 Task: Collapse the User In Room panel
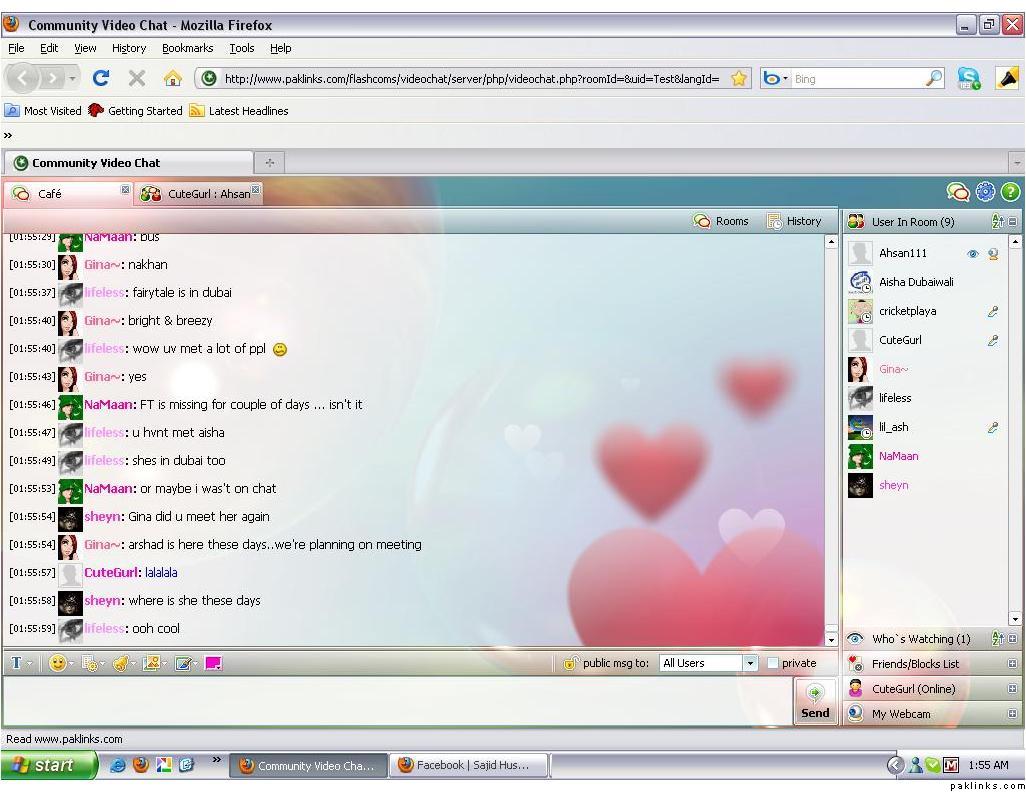[x=1012, y=222]
